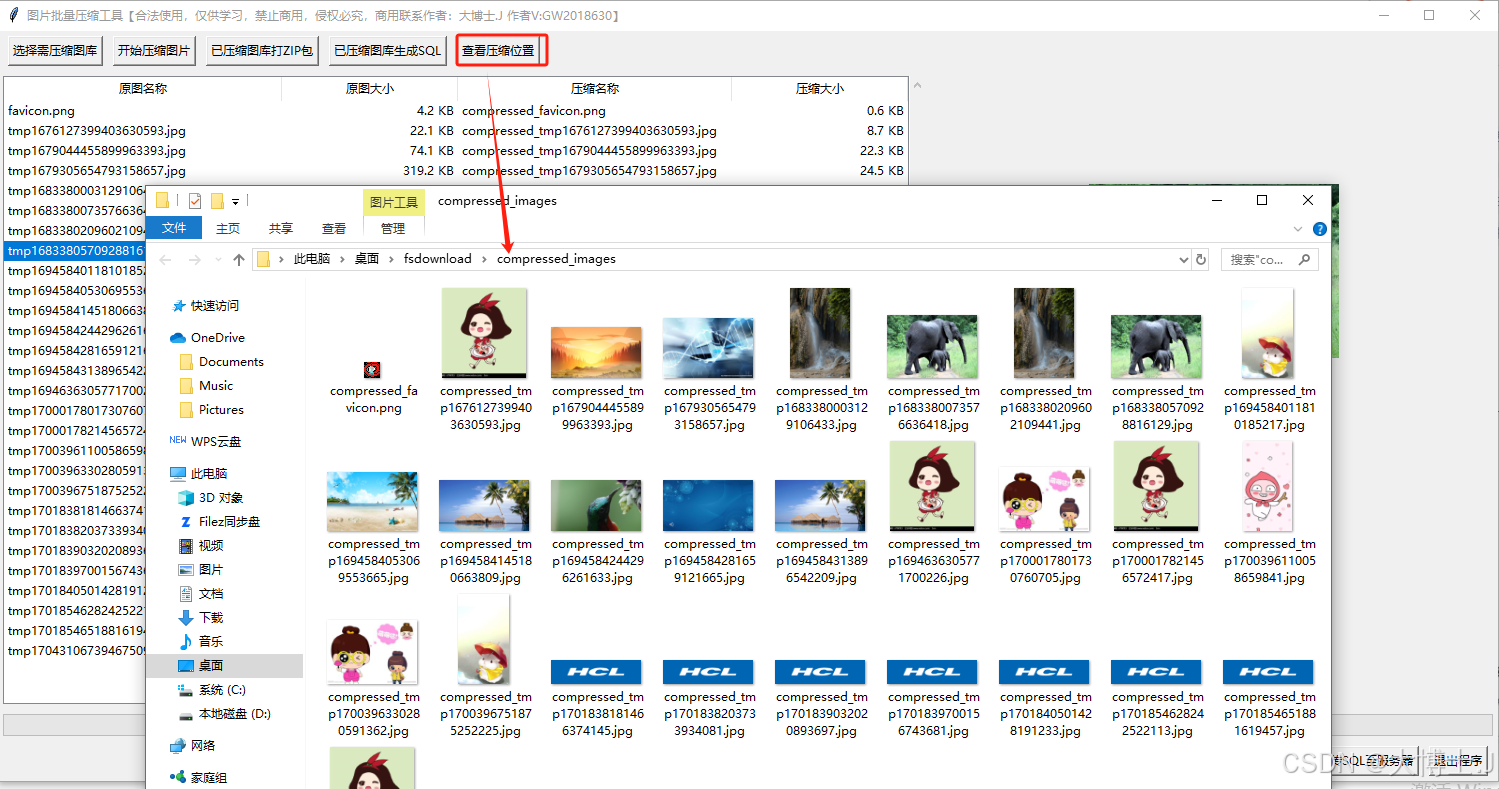
Task: Open the address bar history dropdown
Action: click(1184, 260)
